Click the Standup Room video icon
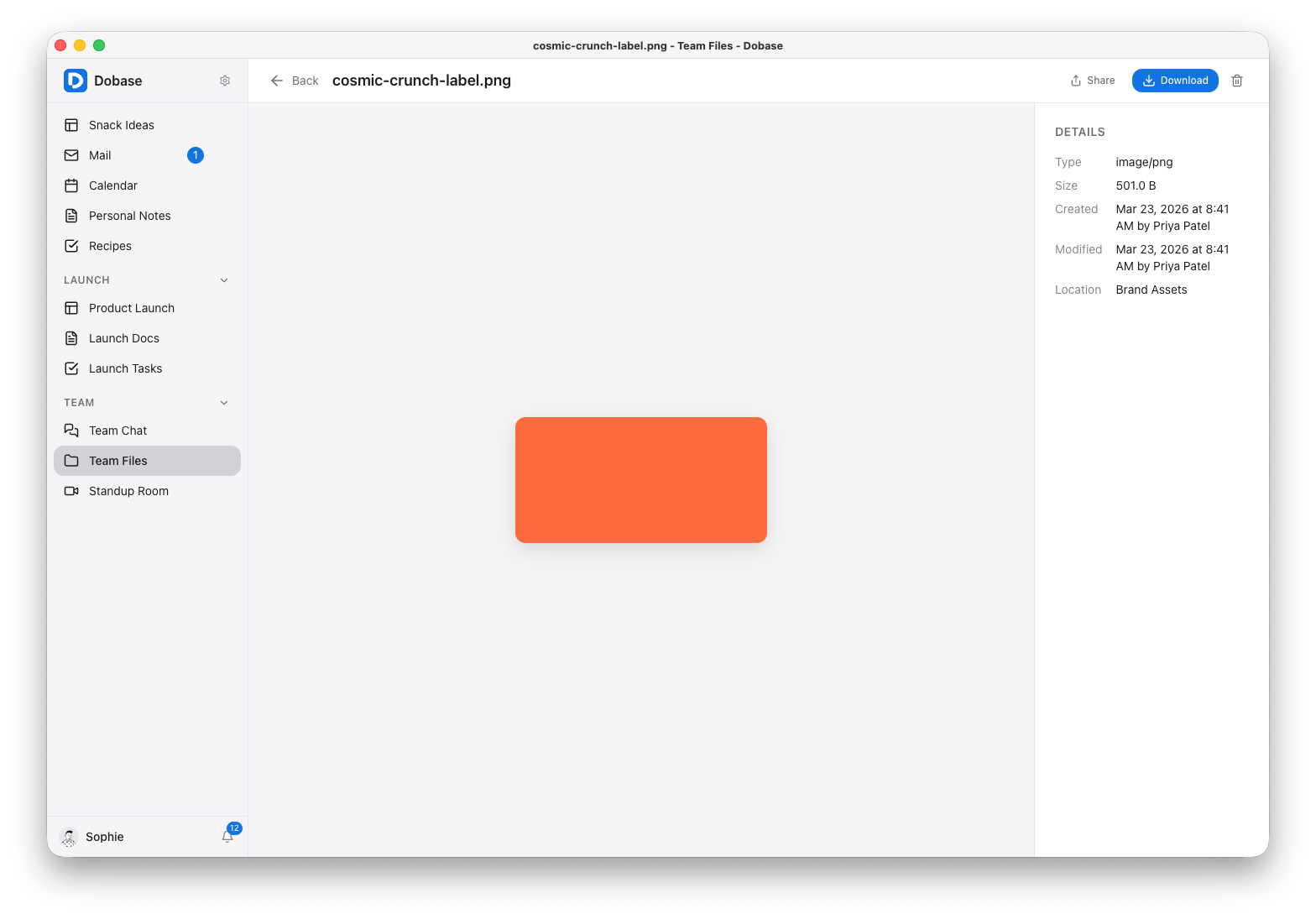Image resolution: width=1316 pixels, height=919 pixels. 71,491
